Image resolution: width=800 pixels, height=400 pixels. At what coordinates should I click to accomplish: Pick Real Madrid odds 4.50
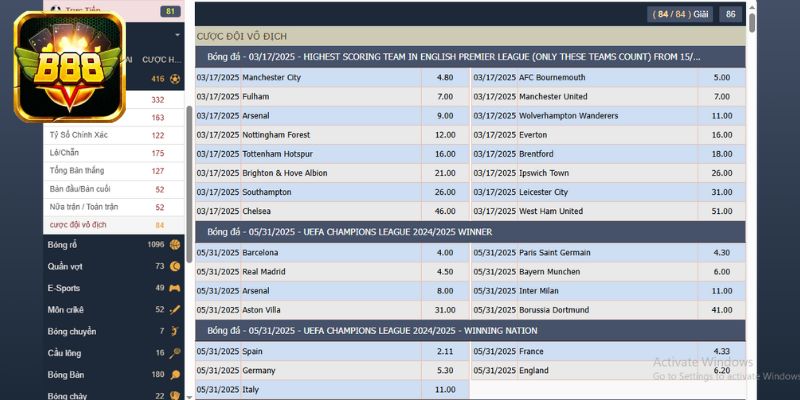[445, 271]
